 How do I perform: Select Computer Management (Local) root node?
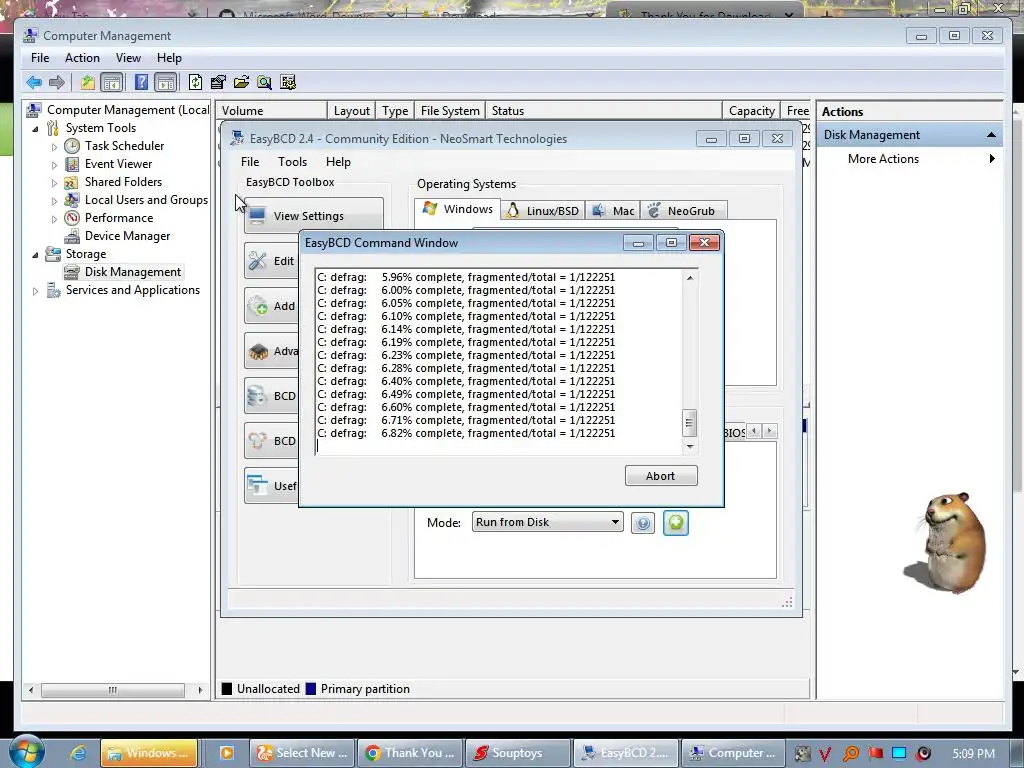[x=128, y=110]
